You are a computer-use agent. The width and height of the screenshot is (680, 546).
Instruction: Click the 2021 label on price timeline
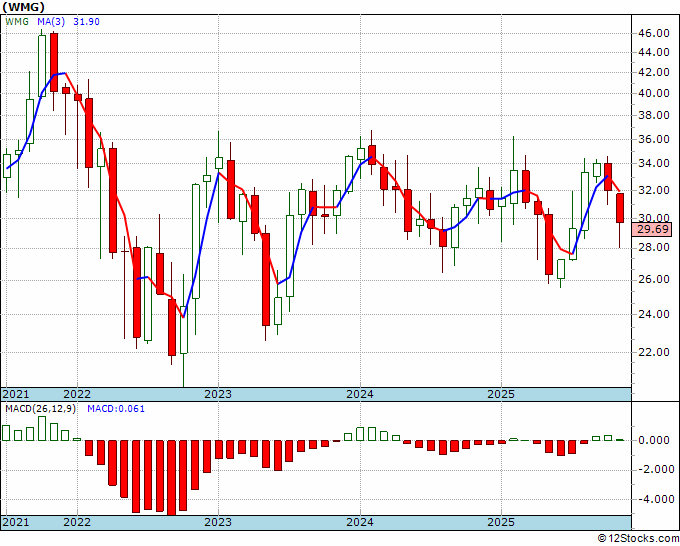[15, 394]
